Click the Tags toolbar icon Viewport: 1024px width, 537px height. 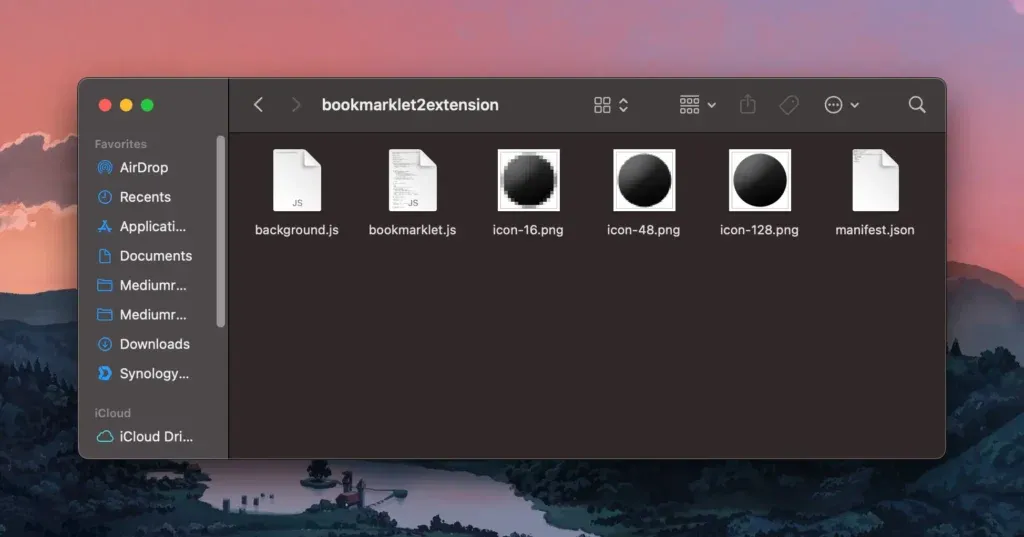[789, 105]
